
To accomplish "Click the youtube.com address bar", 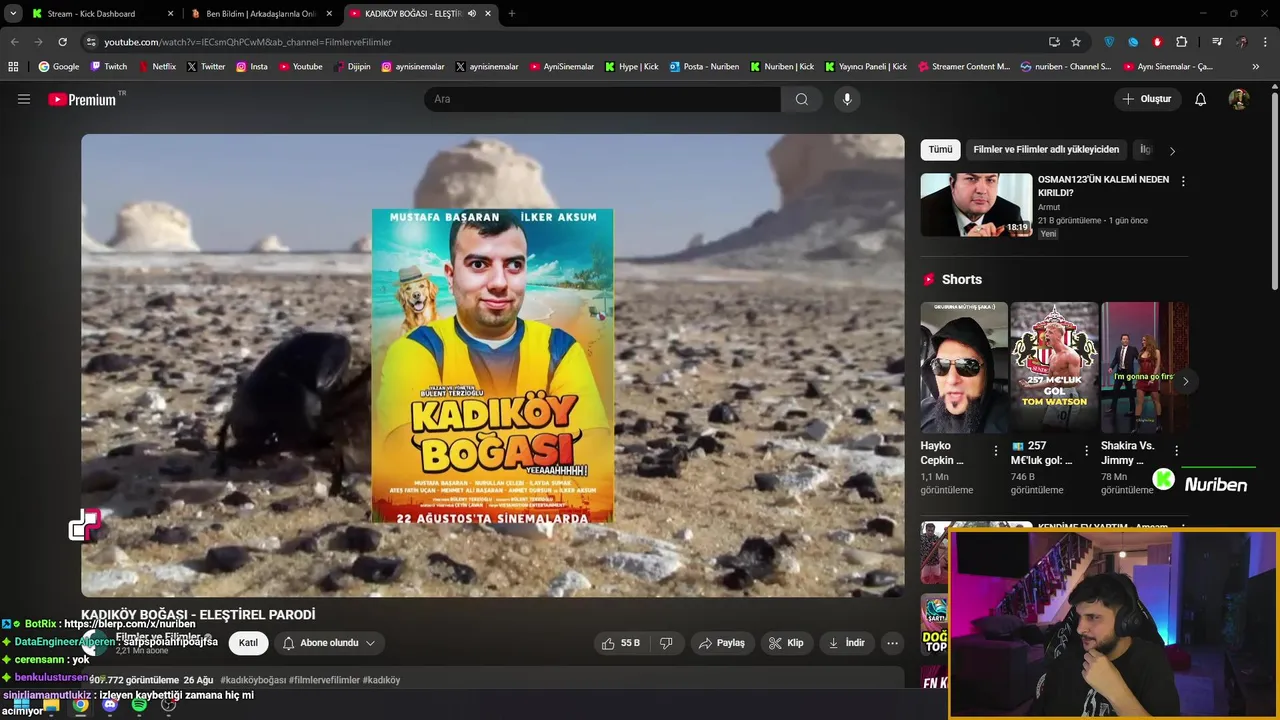I will pos(560,42).
